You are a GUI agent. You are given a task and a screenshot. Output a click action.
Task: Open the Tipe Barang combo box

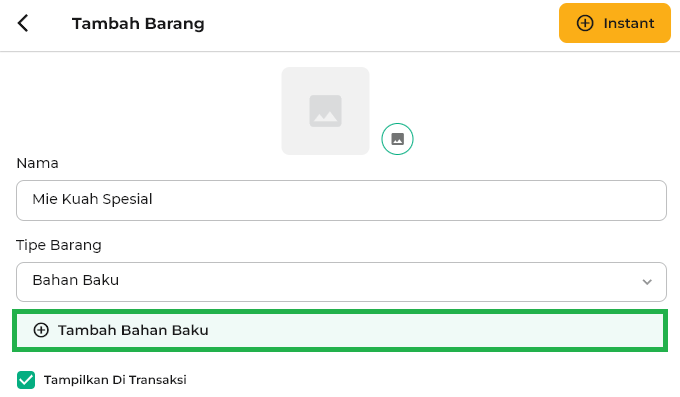341,282
